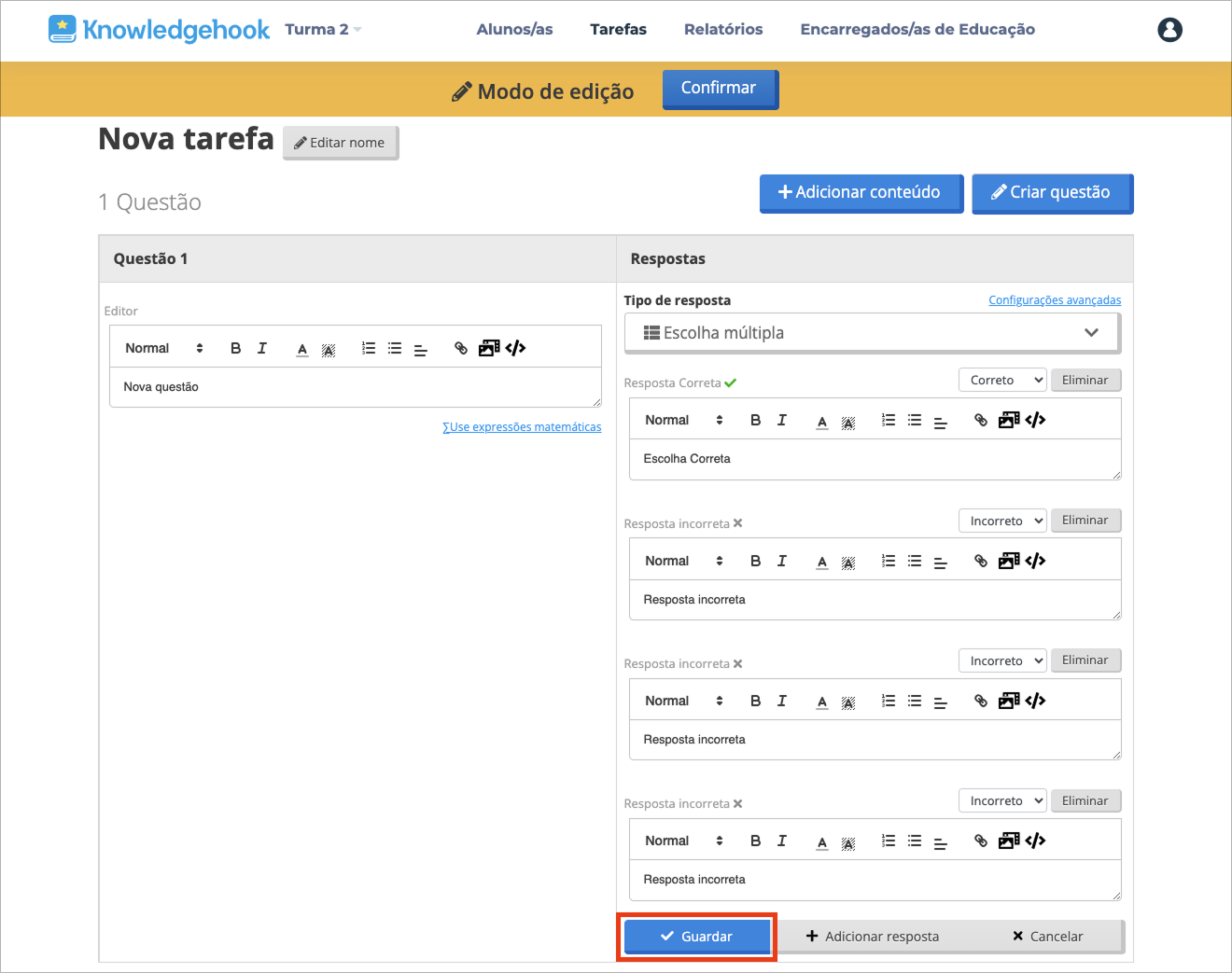
Task: Toggle bullet list in second Resposta incorreta toolbar
Action: 915,701
